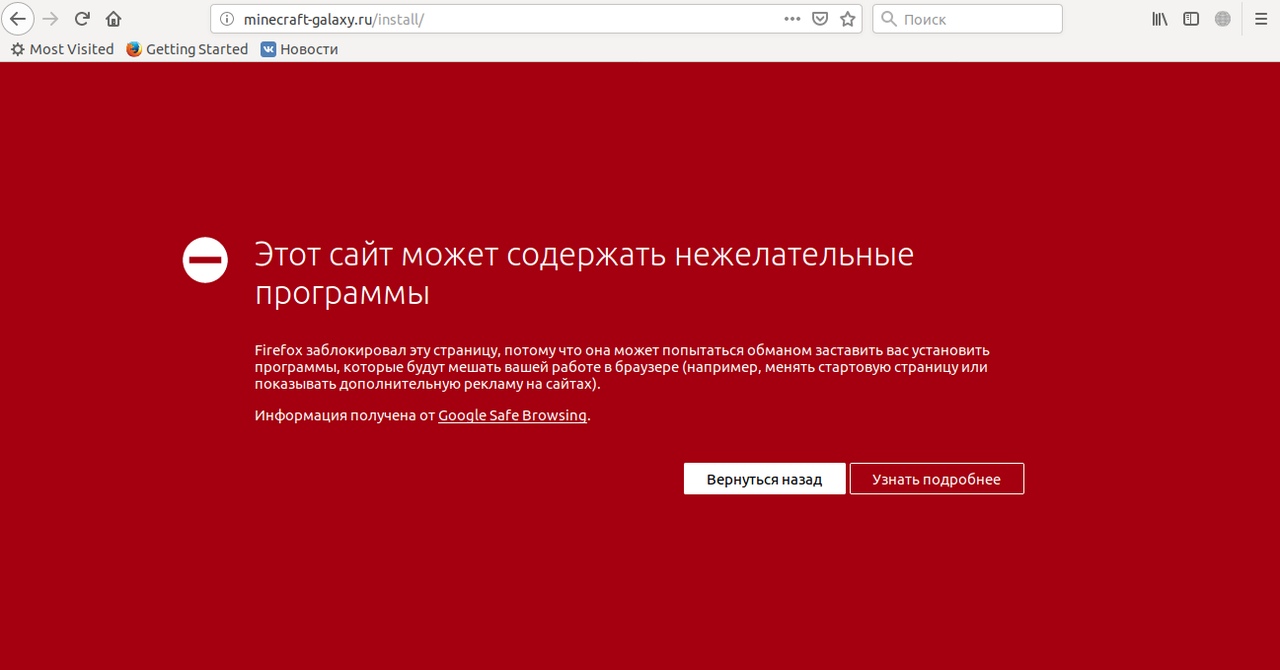Go back using the browser back arrow
1280x670 pixels.
tap(18, 19)
